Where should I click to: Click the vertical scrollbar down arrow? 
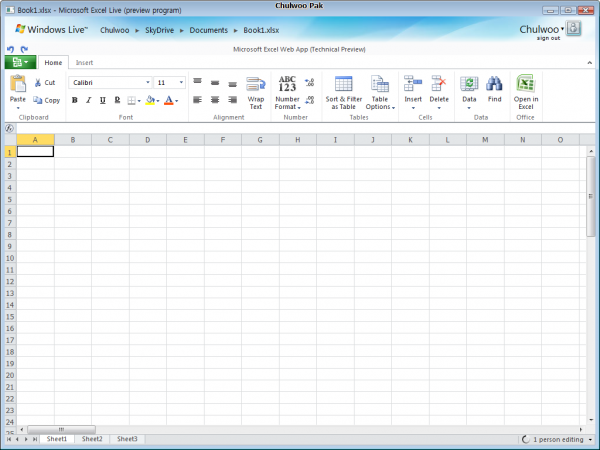pyautogui.click(x=591, y=420)
